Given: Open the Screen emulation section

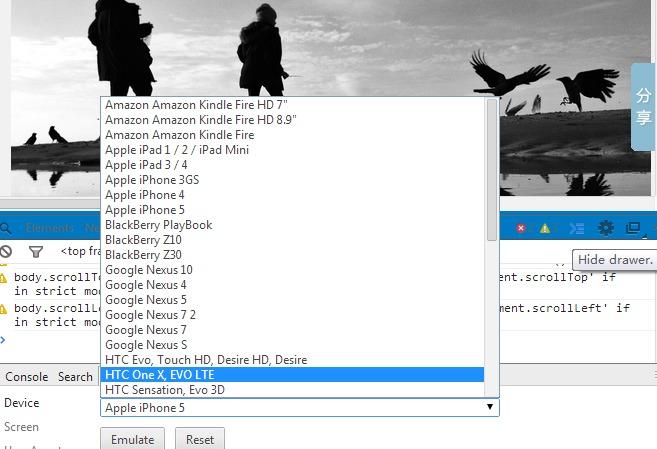Looking at the screenshot, I should click(x=21, y=427).
